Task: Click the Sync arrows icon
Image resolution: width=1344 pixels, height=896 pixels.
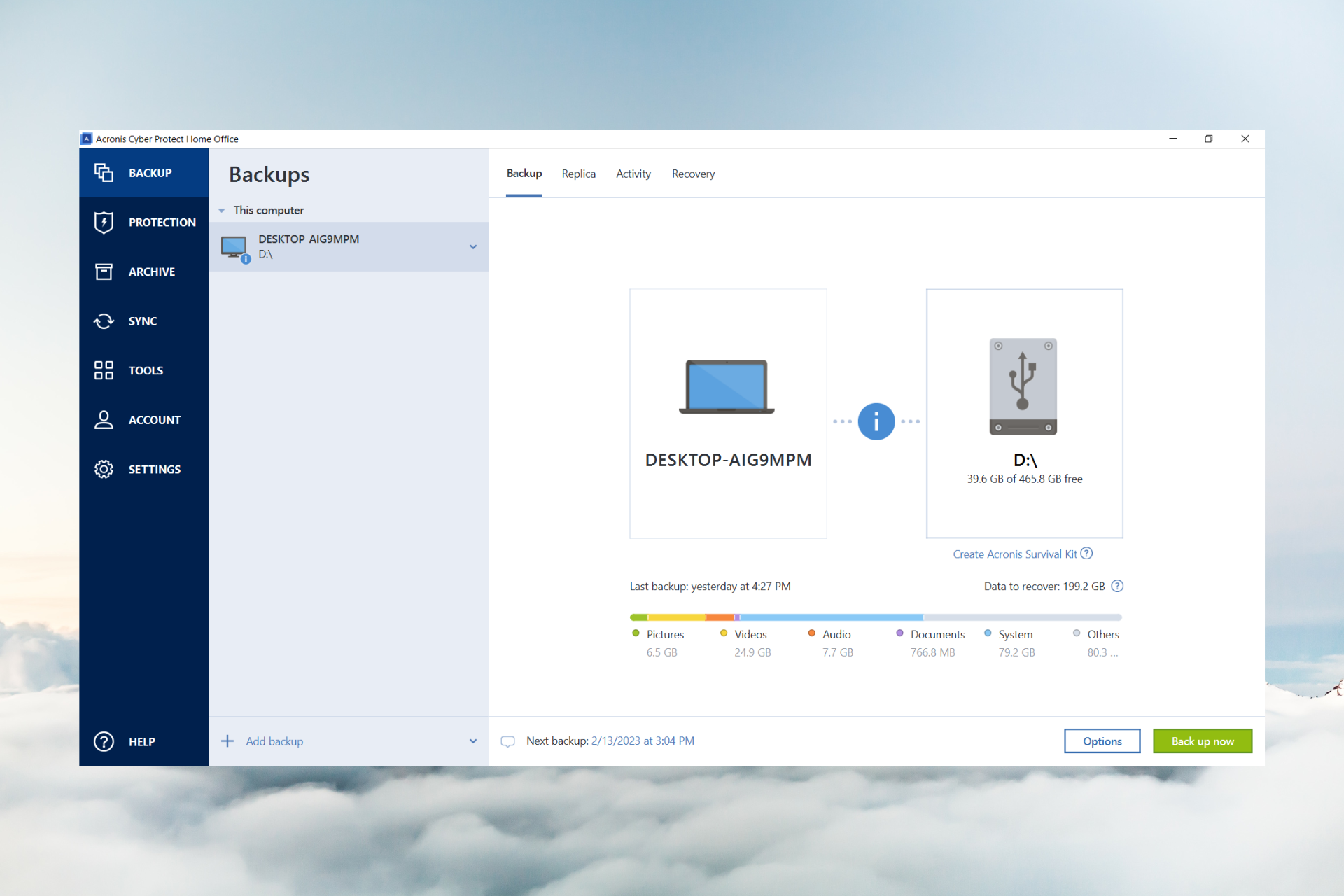Action: pyautogui.click(x=104, y=321)
